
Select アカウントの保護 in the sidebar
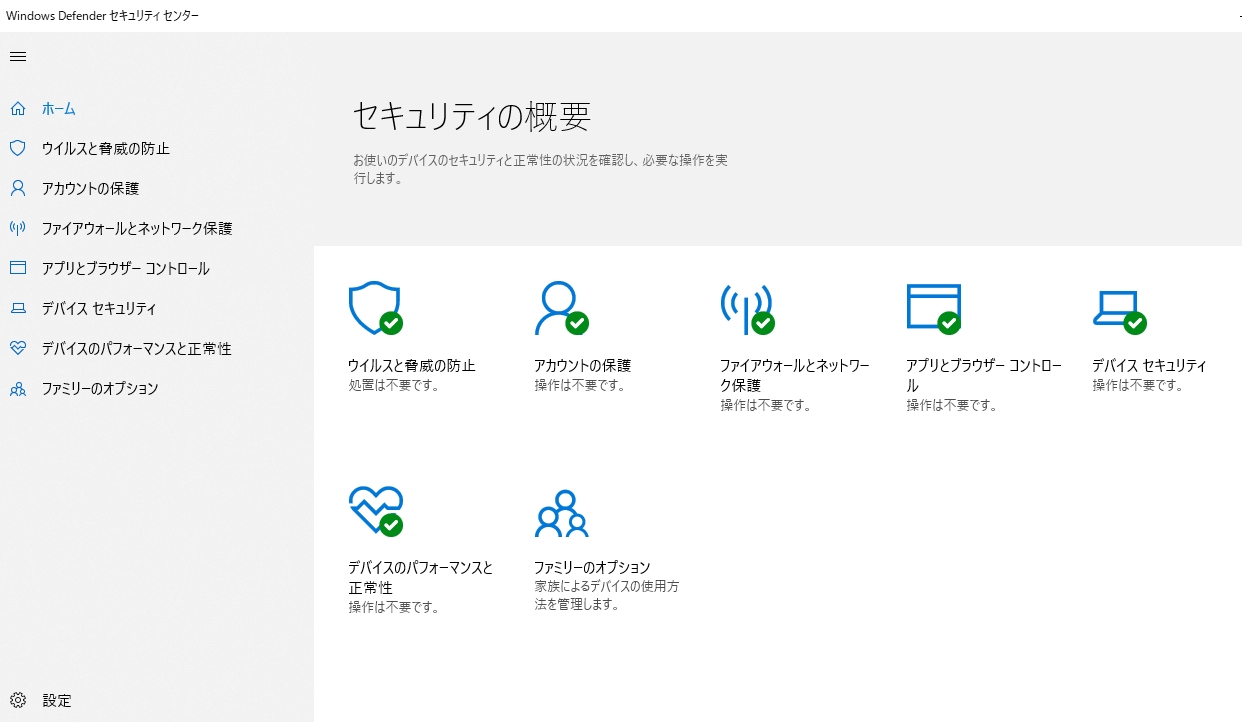pos(90,188)
